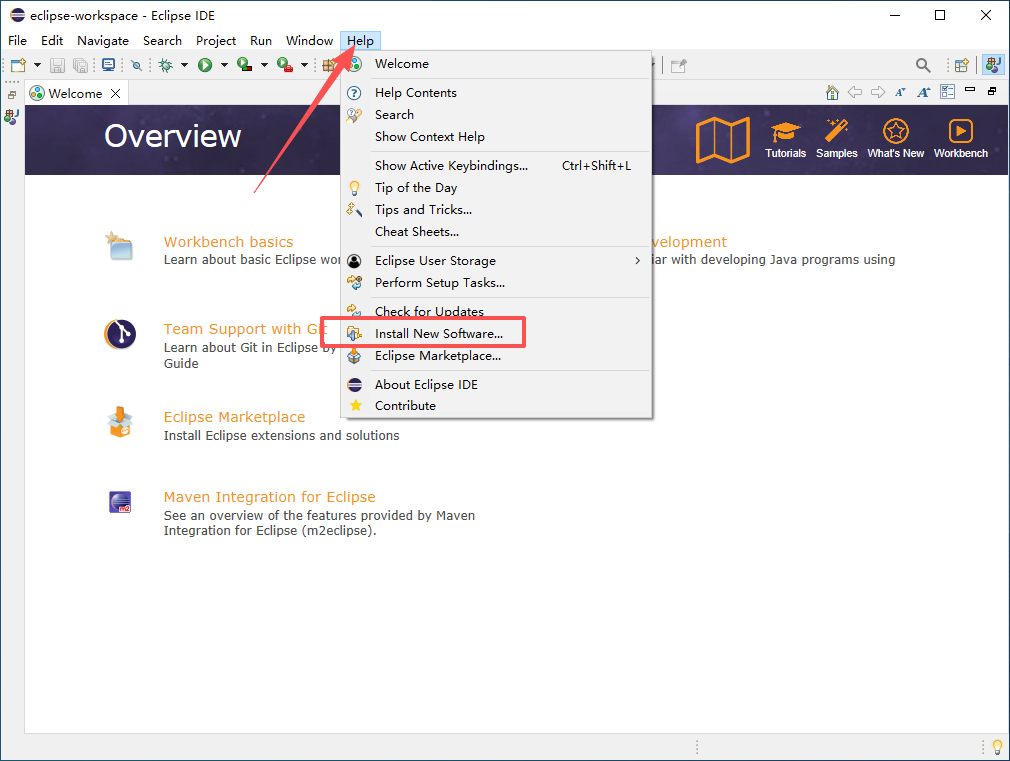Image resolution: width=1010 pixels, height=761 pixels.
Task: Go to Workbench from welcome banner
Action: [960, 140]
